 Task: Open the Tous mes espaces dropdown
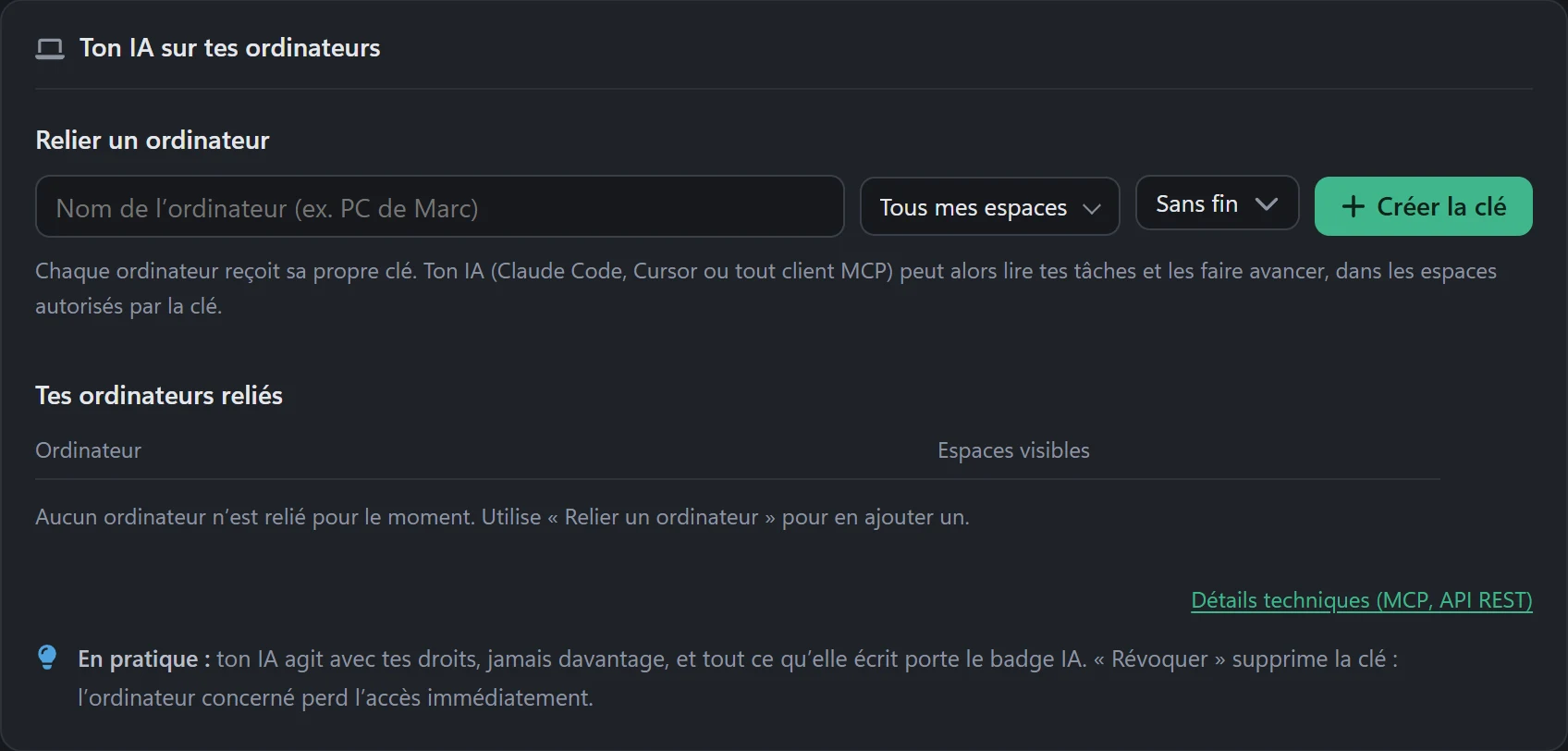tap(989, 206)
